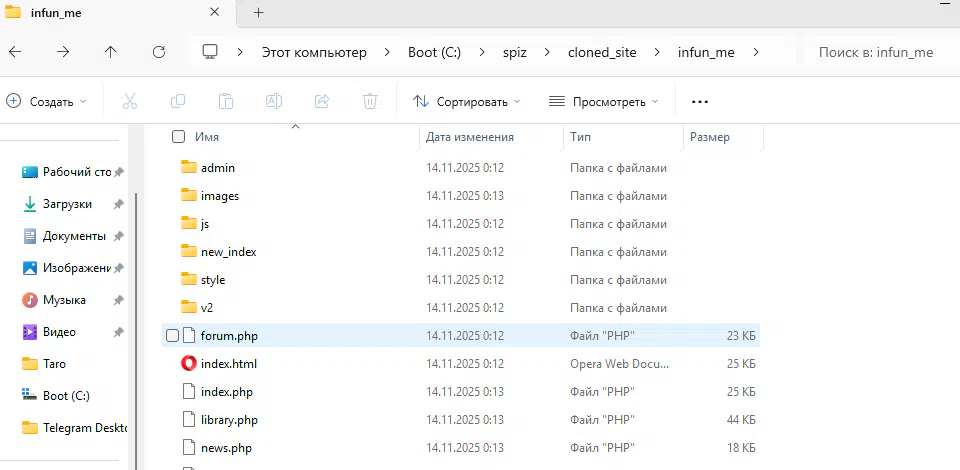
Task: Expand the Просмотреть view dropdown
Action: pos(604,101)
